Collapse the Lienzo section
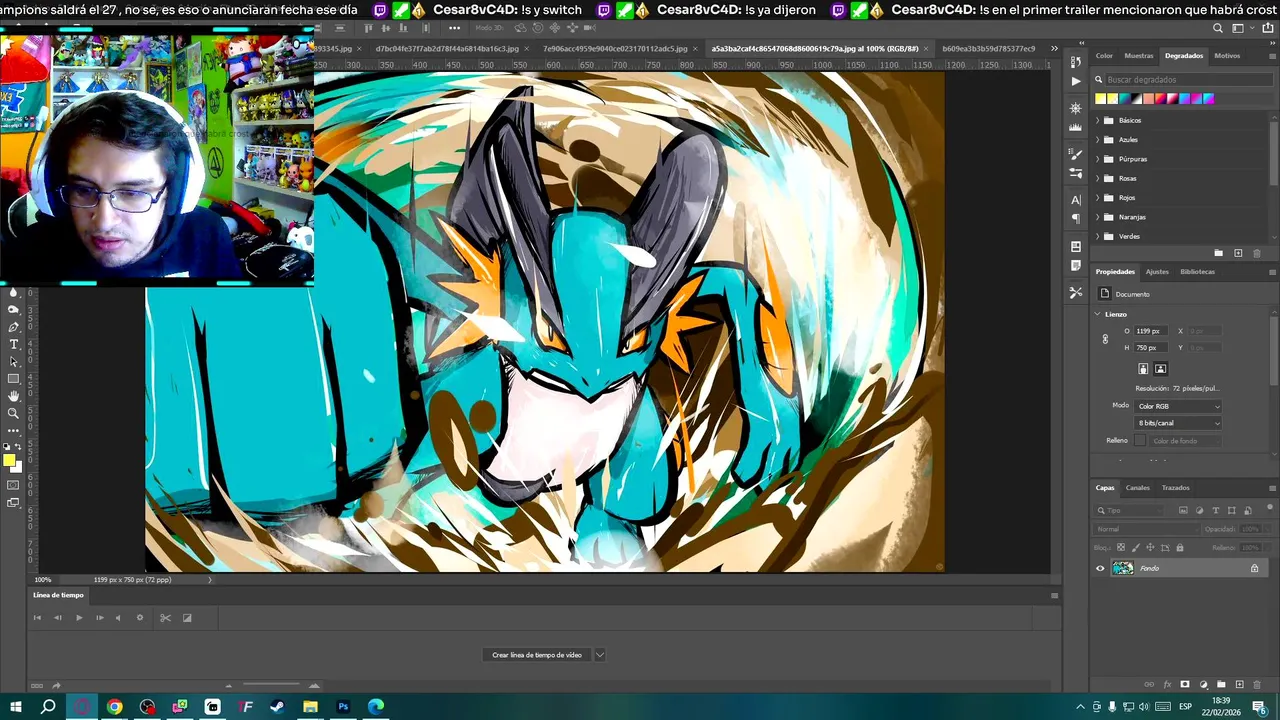The height and width of the screenshot is (720, 1280). tap(1098, 314)
